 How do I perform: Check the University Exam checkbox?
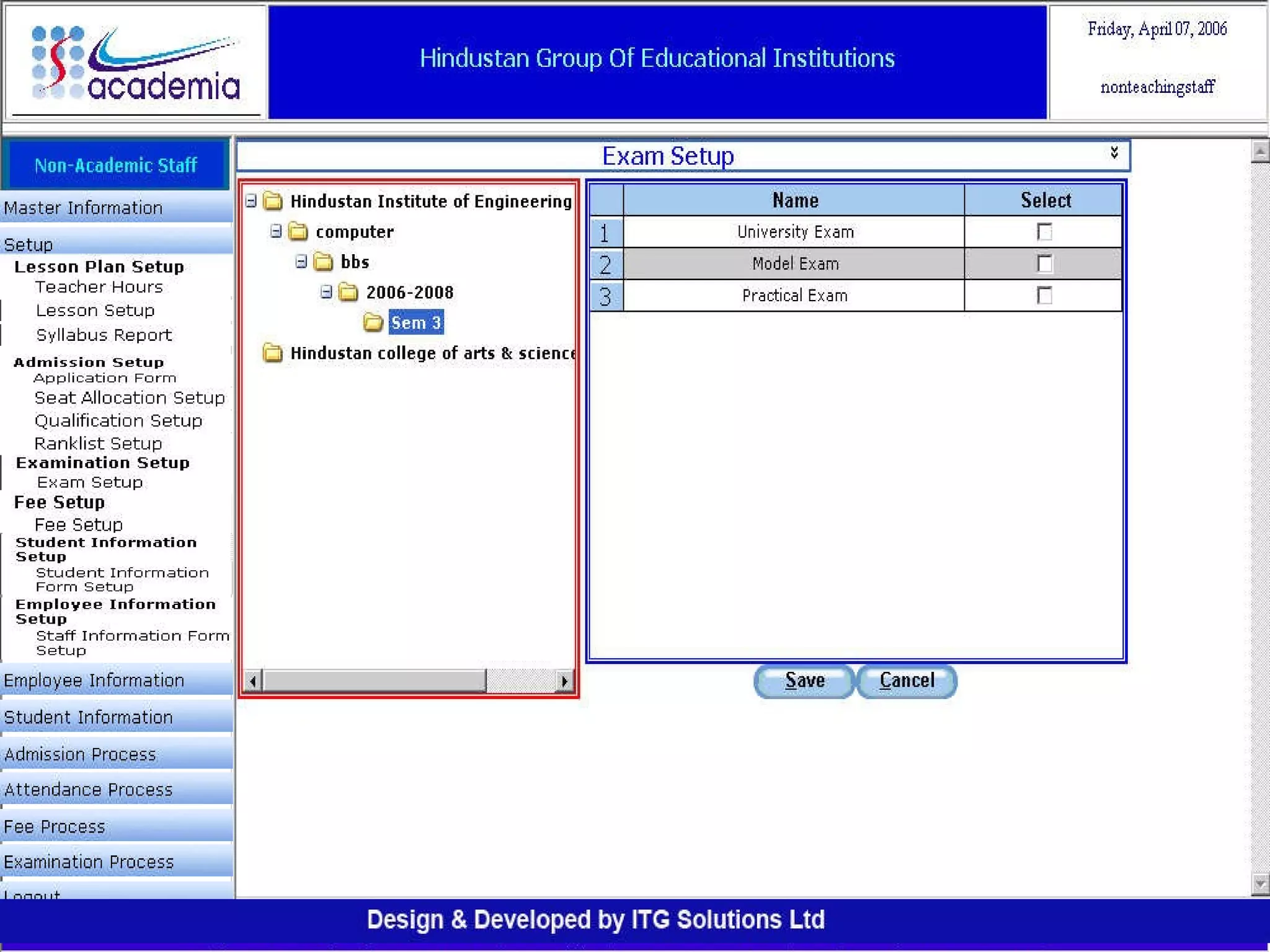[1044, 232]
